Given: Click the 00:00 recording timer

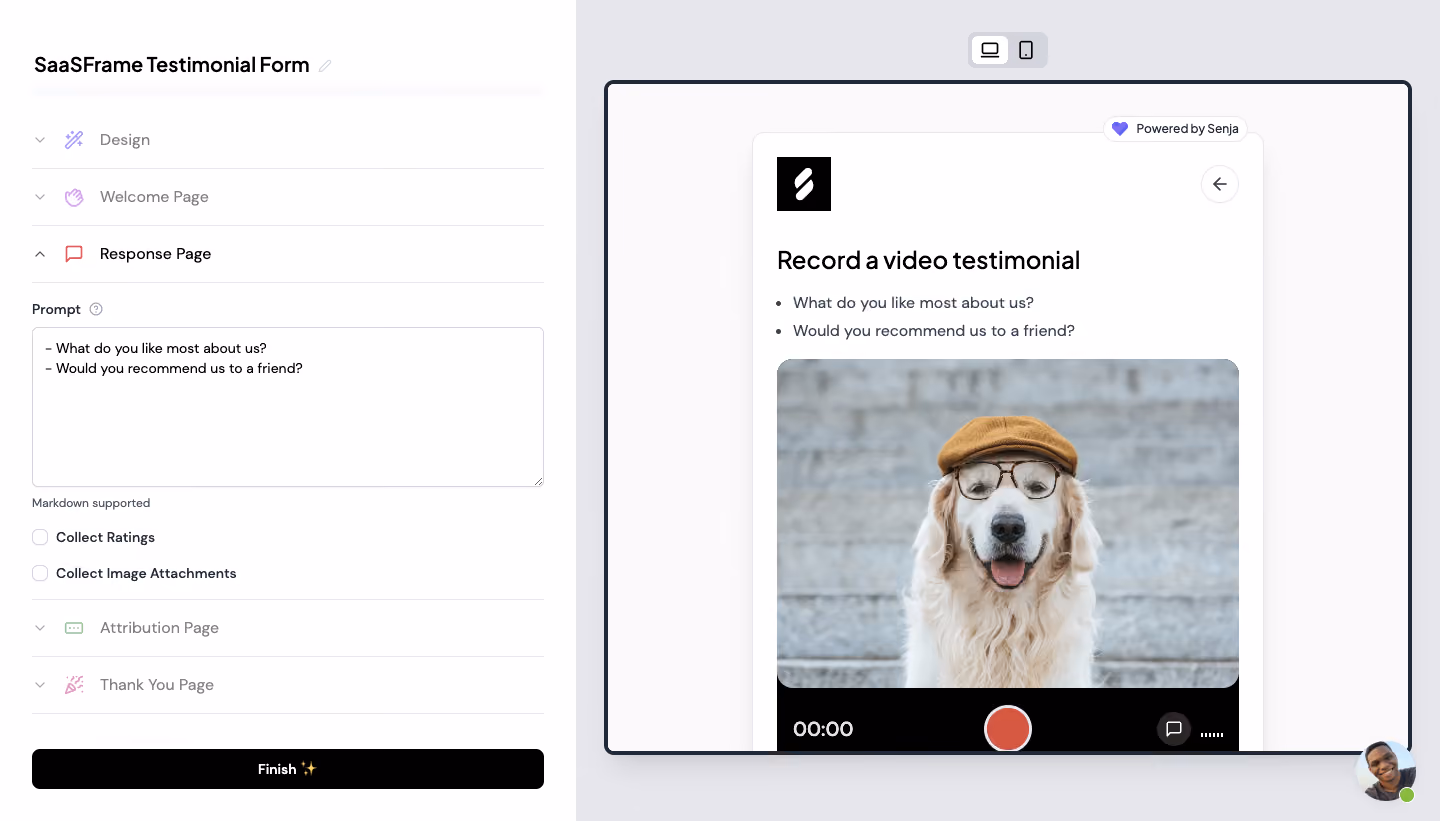Looking at the screenshot, I should [823, 729].
